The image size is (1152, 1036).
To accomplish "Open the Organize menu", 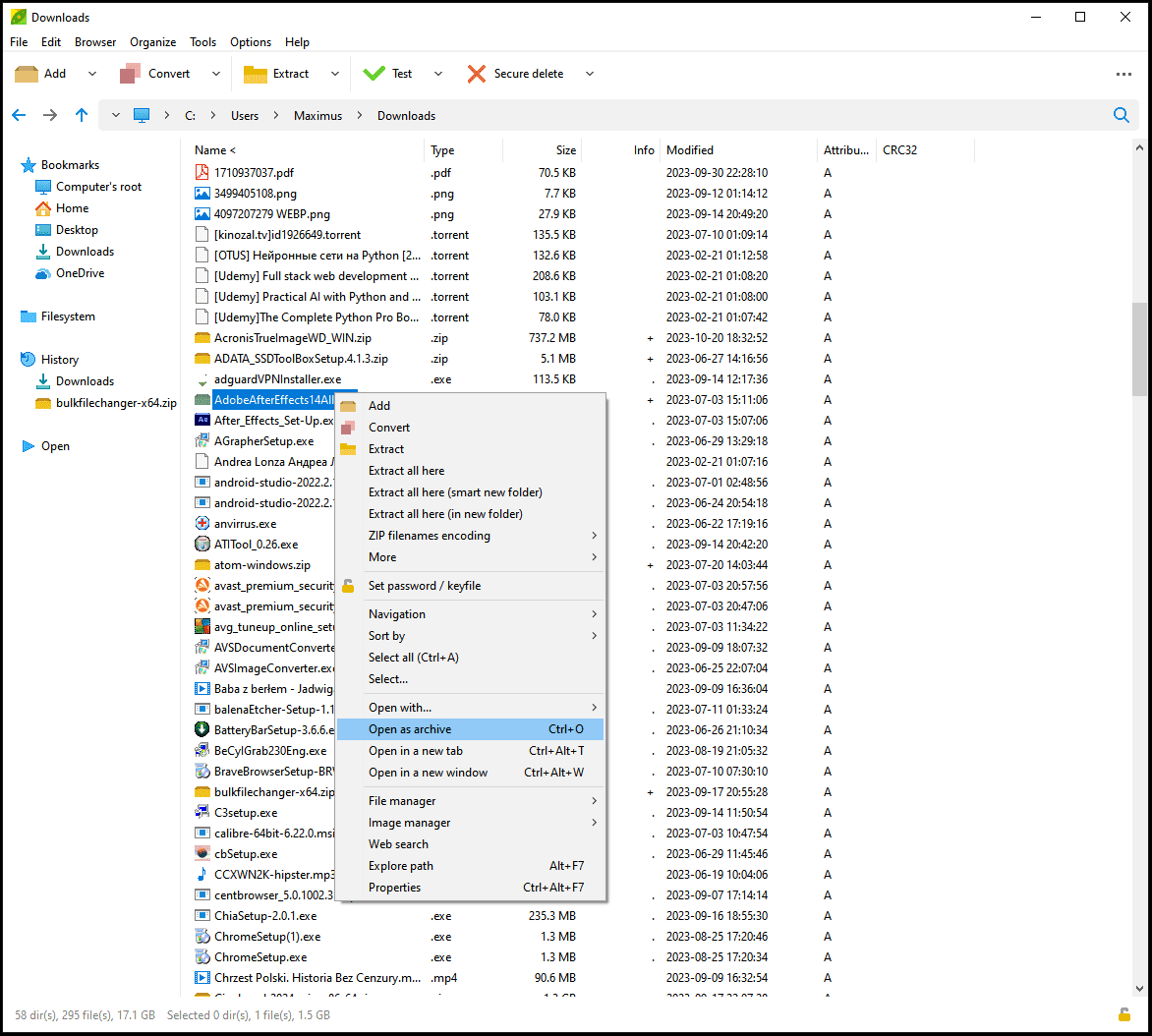I will [x=152, y=42].
